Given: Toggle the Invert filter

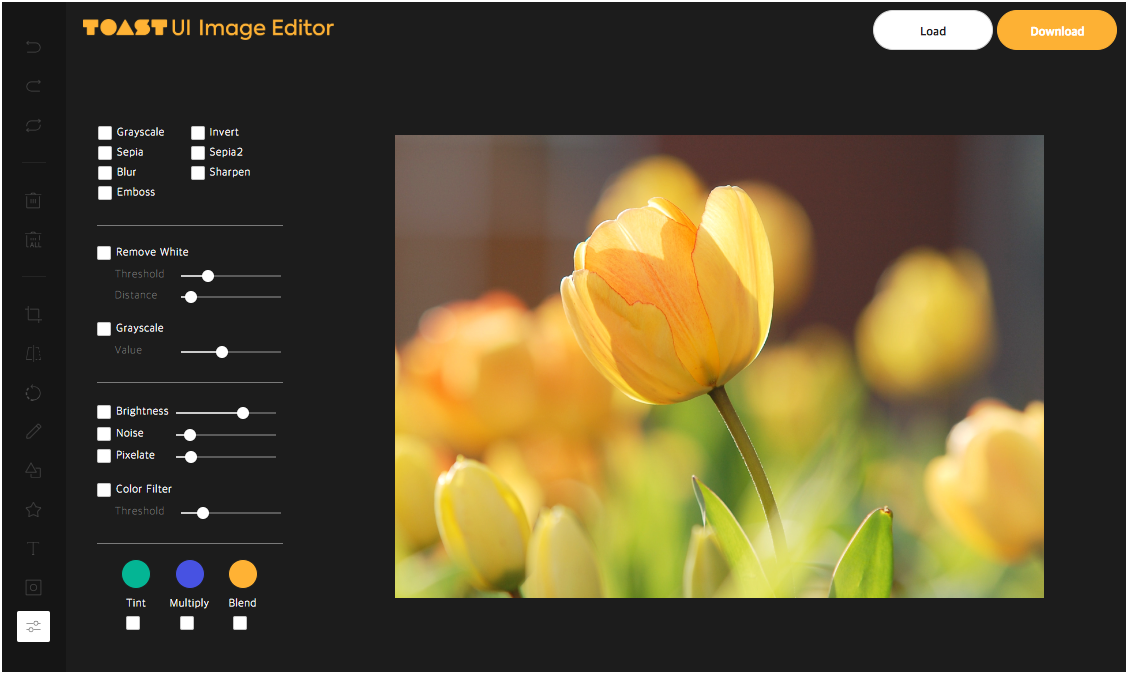Looking at the screenshot, I should tap(198, 131).
